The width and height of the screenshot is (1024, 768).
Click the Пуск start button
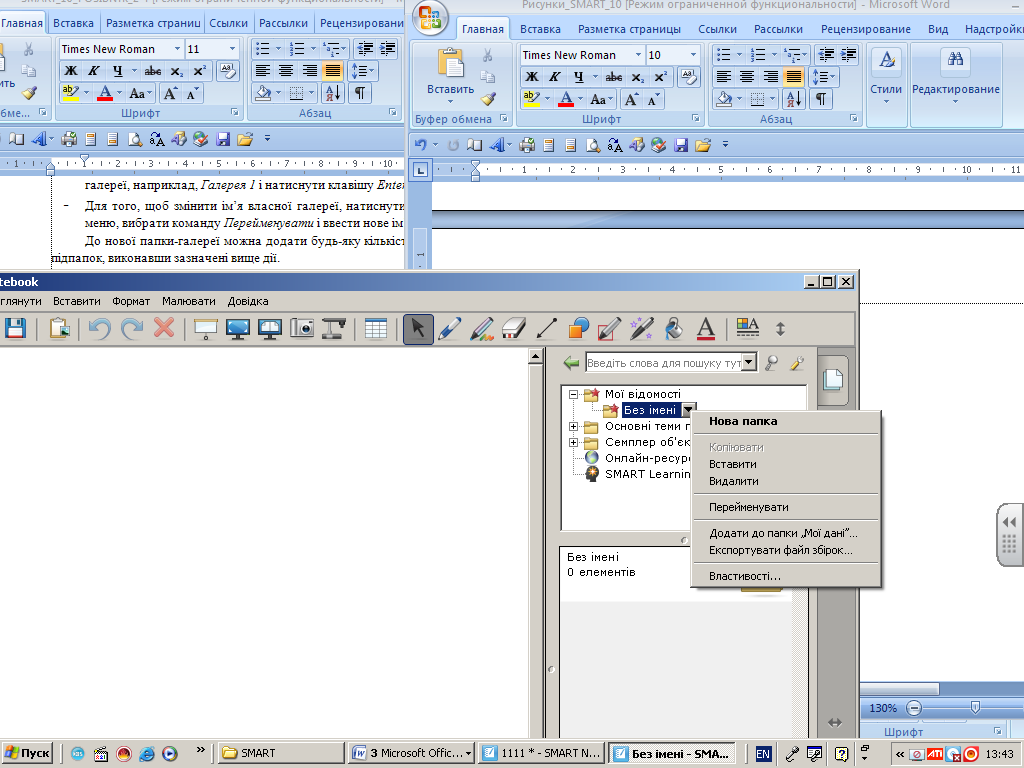27,753
